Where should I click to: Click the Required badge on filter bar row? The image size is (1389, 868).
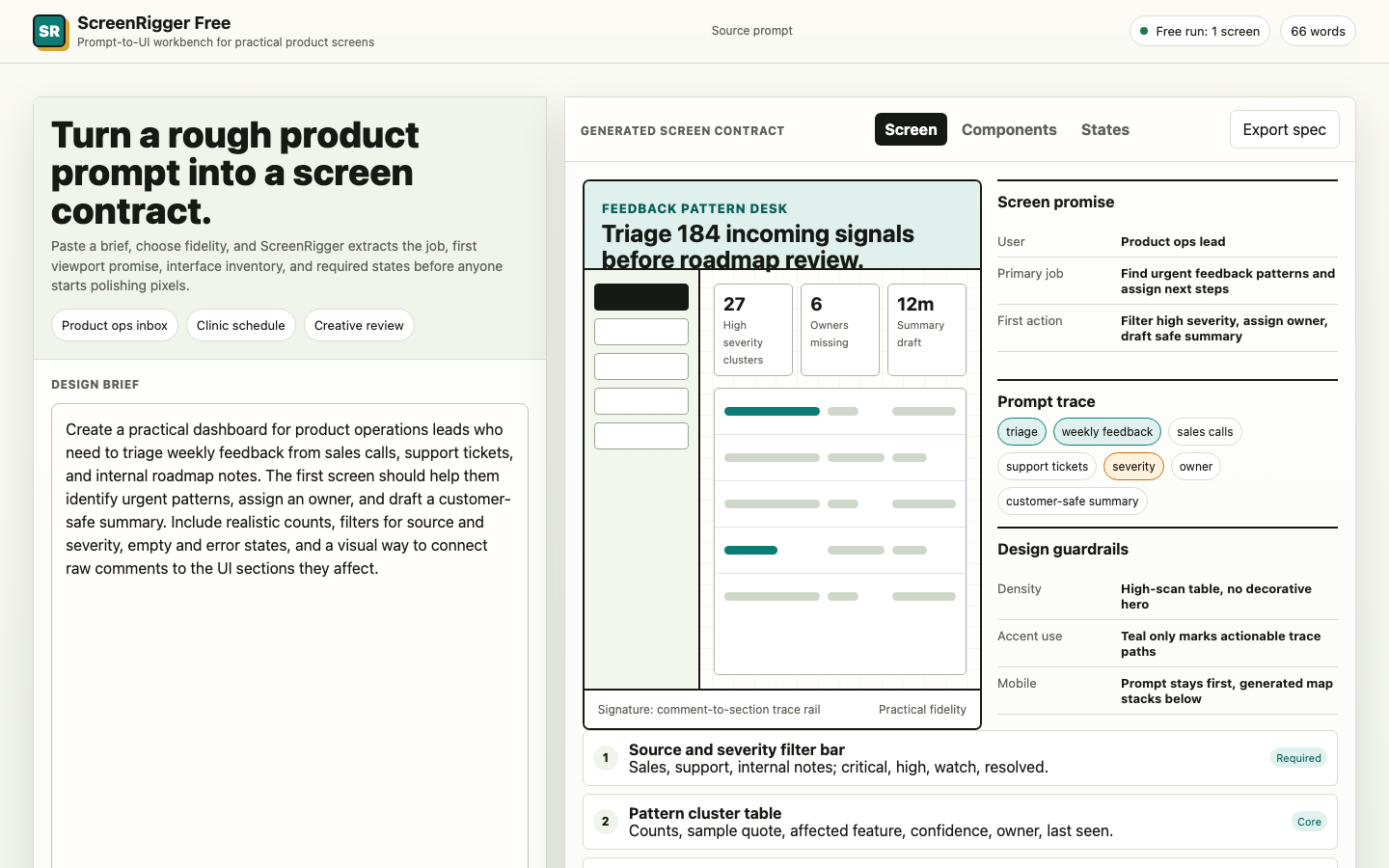click(x=1298, y=758)
